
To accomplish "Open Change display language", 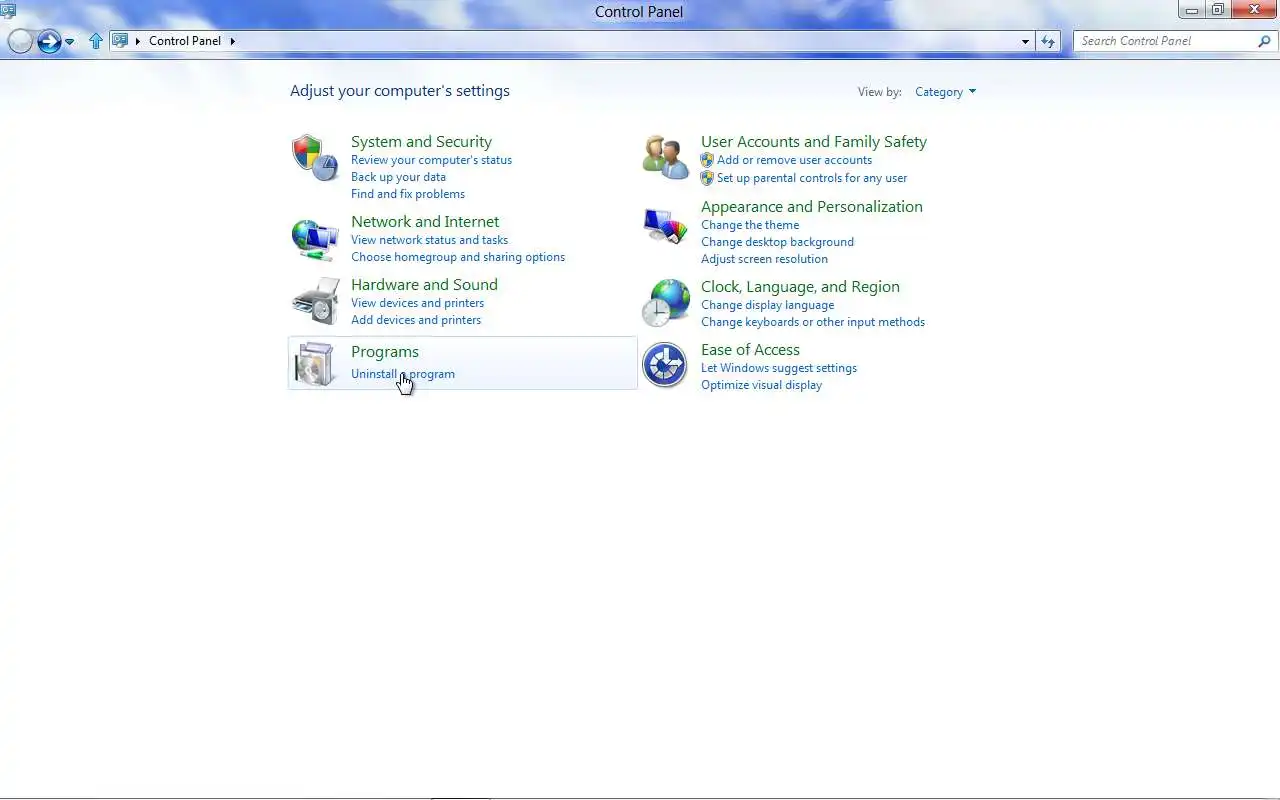I will (x=767, y=305).
